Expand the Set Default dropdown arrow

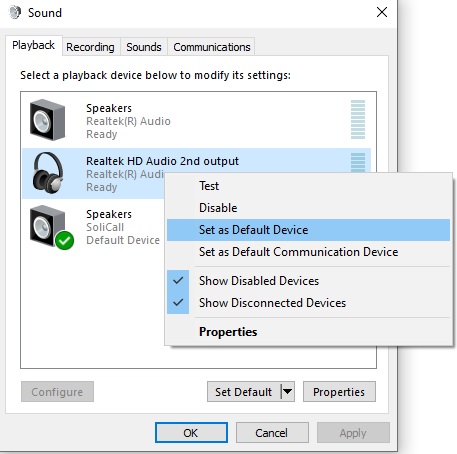[x=288, y=392]
